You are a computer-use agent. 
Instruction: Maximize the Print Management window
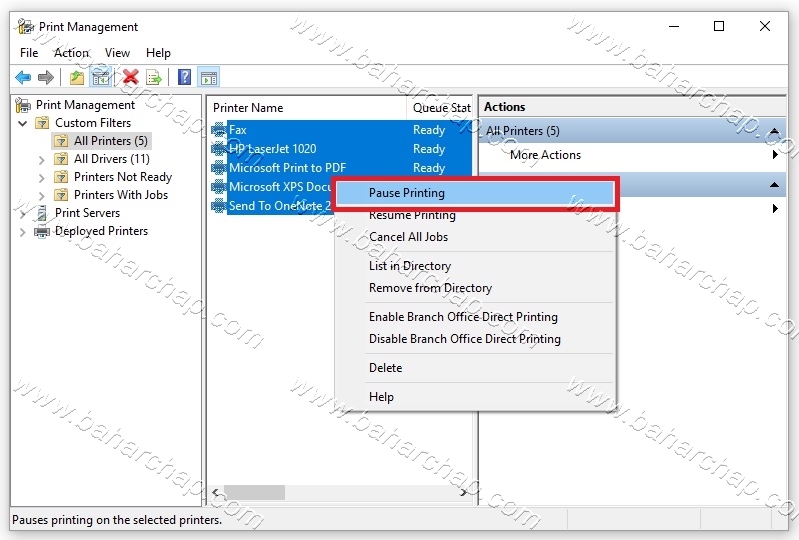[x=718, y=26]
